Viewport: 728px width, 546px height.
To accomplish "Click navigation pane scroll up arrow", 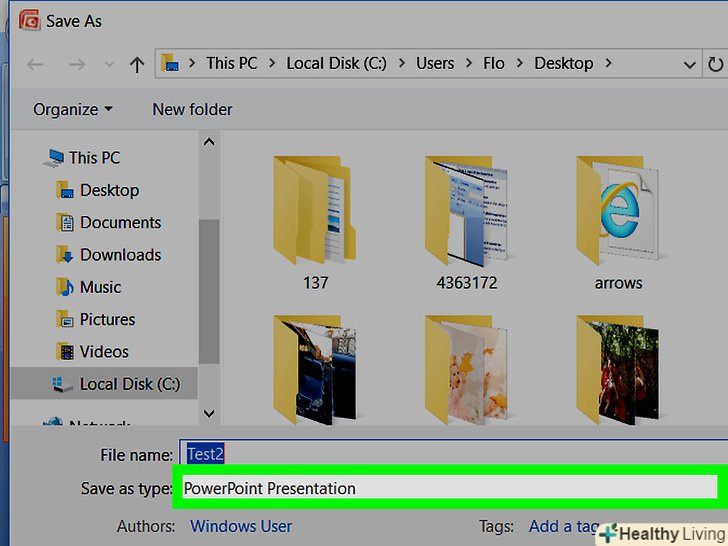I will click(x=209, y=142).
